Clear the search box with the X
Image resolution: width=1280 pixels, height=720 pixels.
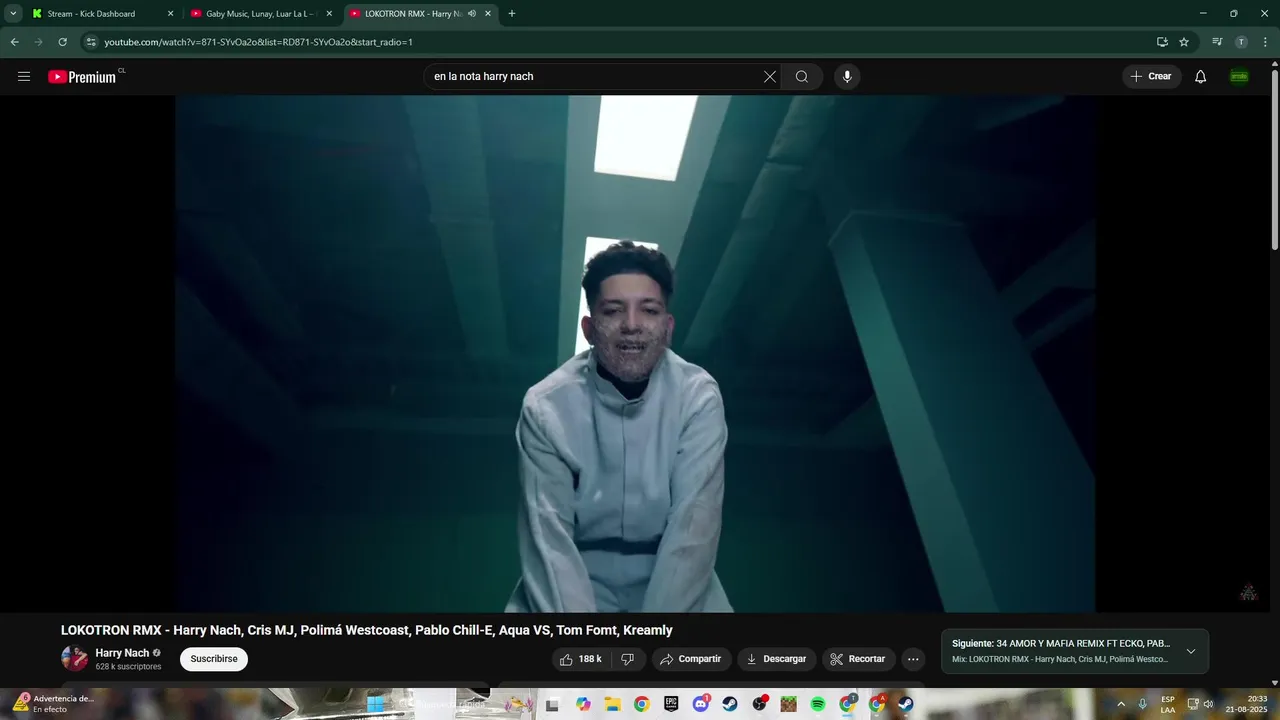pyautogui.click(x=770, y=77)
